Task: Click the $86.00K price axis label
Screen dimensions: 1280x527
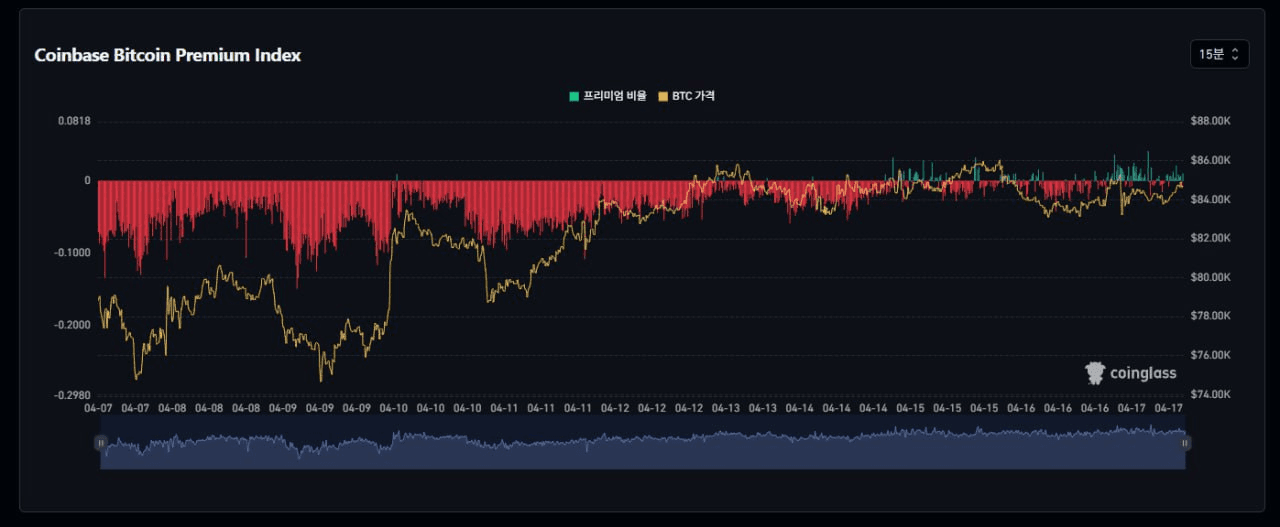Action: pyautogui.click(x=1209, y=160)
